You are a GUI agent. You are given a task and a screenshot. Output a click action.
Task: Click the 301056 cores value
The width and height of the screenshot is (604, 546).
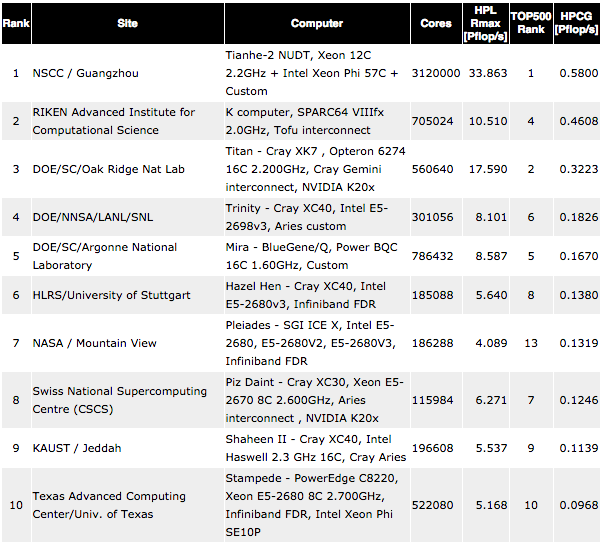pos(433,217)
